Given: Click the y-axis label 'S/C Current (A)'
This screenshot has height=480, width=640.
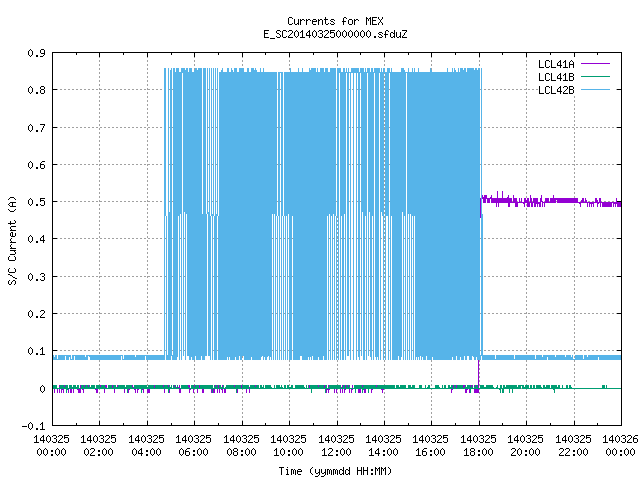Looking at the screenshot, I should point(12,241).
